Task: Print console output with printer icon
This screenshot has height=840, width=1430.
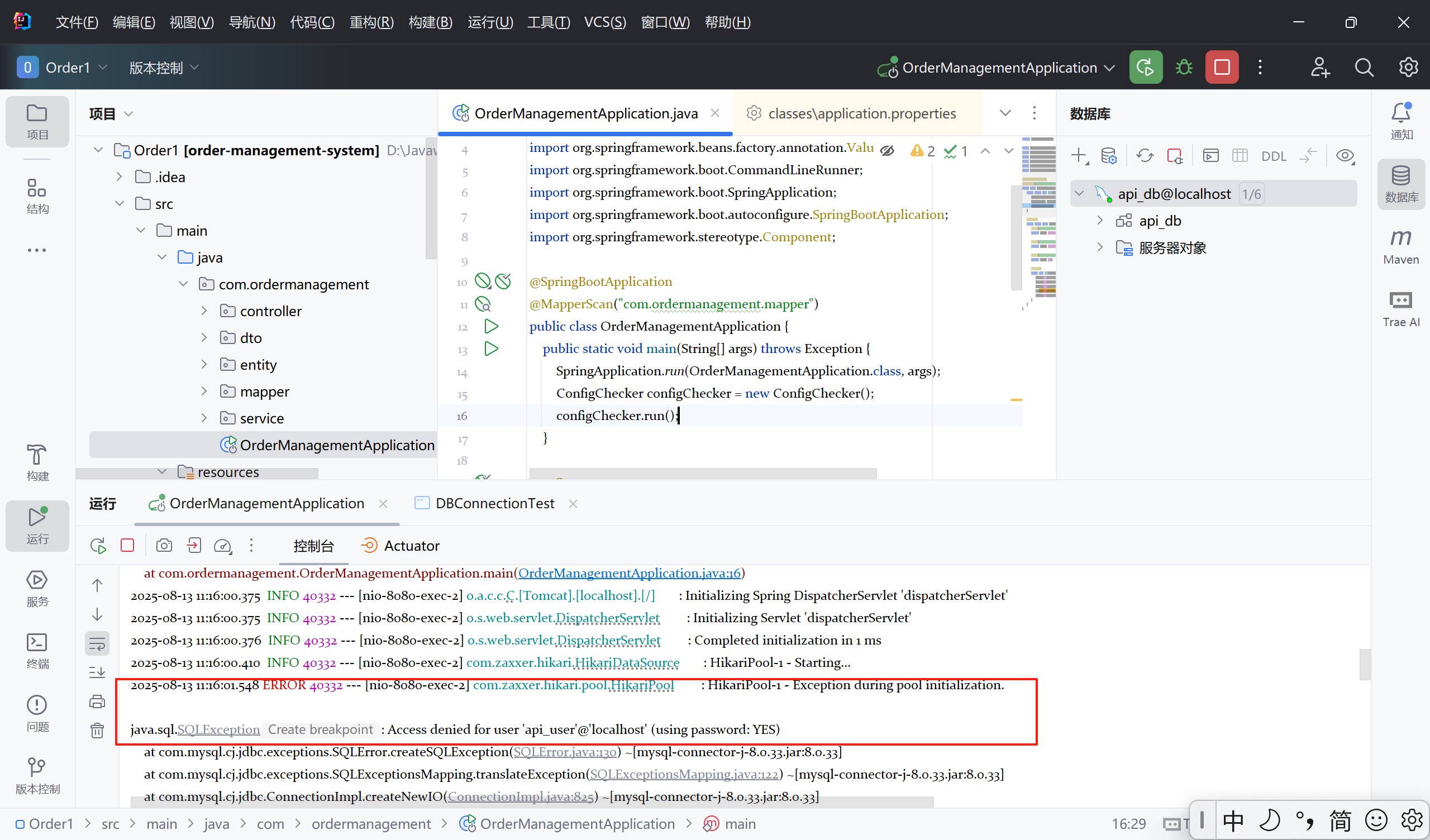Action: point(97,701)
